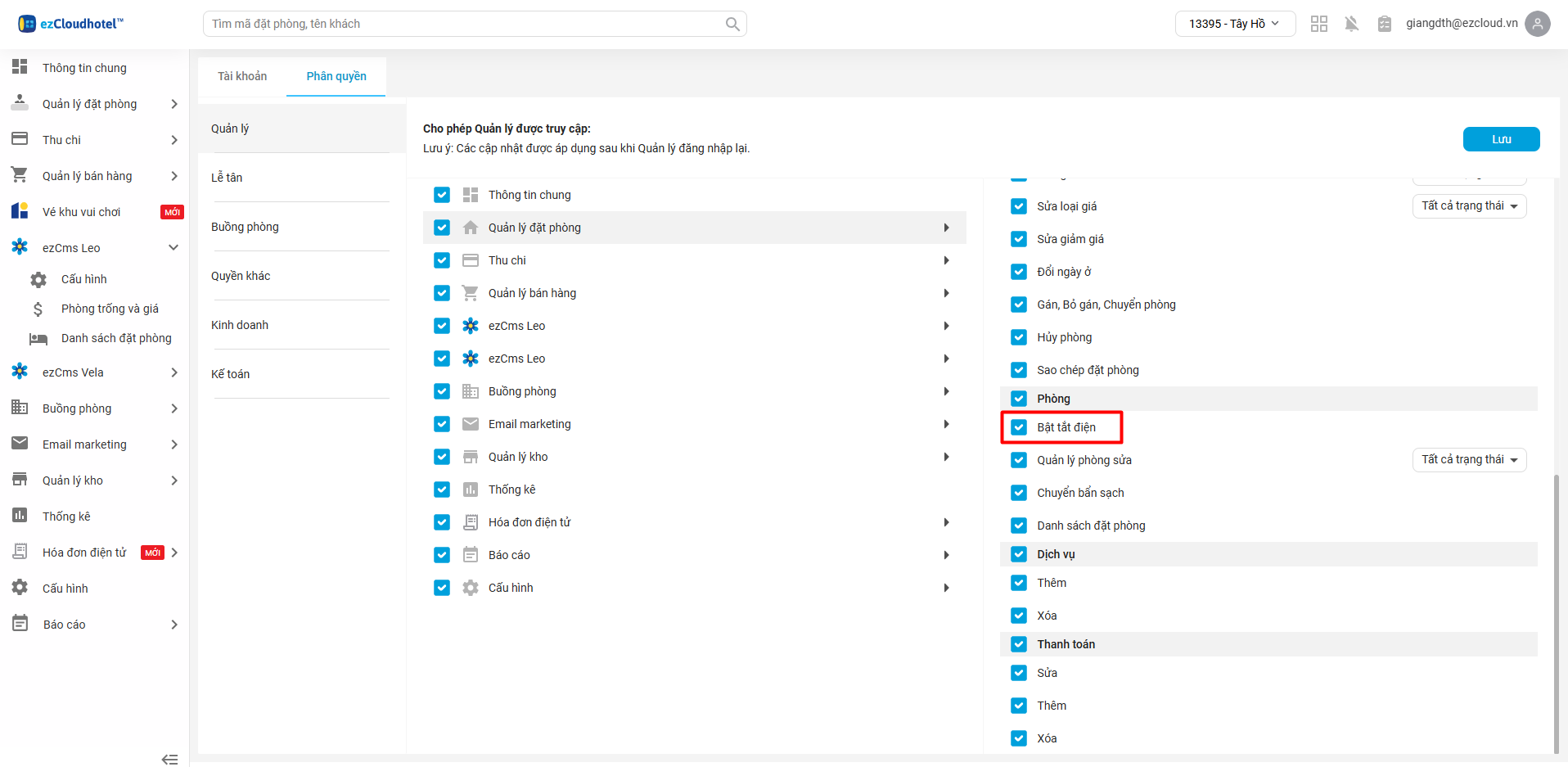Uncheck the Bật tắt điện checkbox

pos(1019,427)
